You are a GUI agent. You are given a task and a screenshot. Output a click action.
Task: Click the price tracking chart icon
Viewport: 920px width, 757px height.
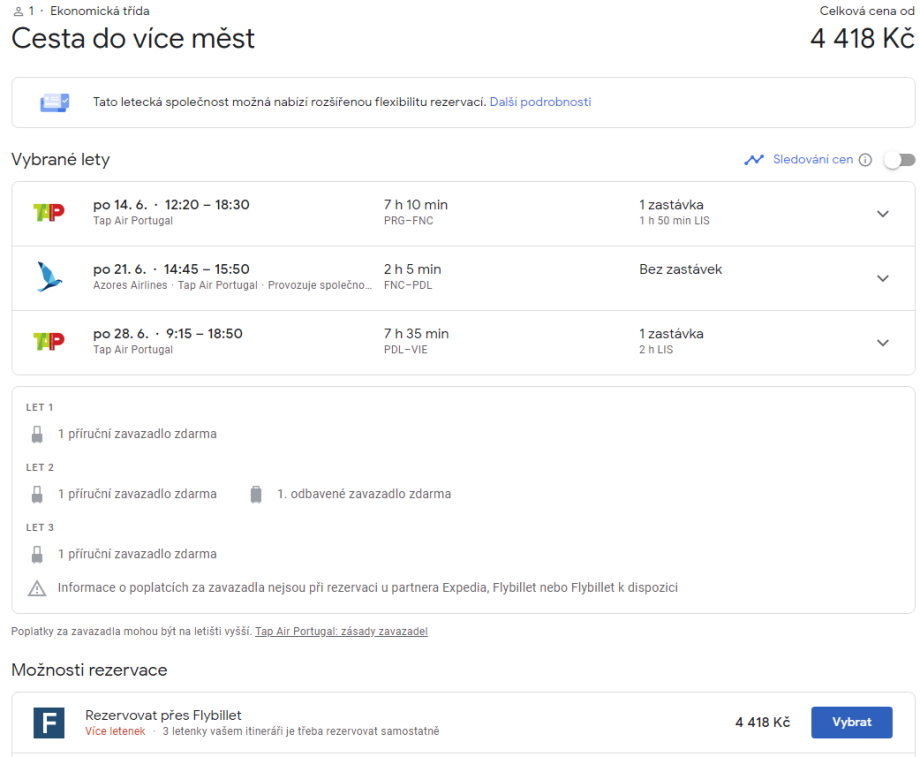pyautogui.click(x=754, y=160)
